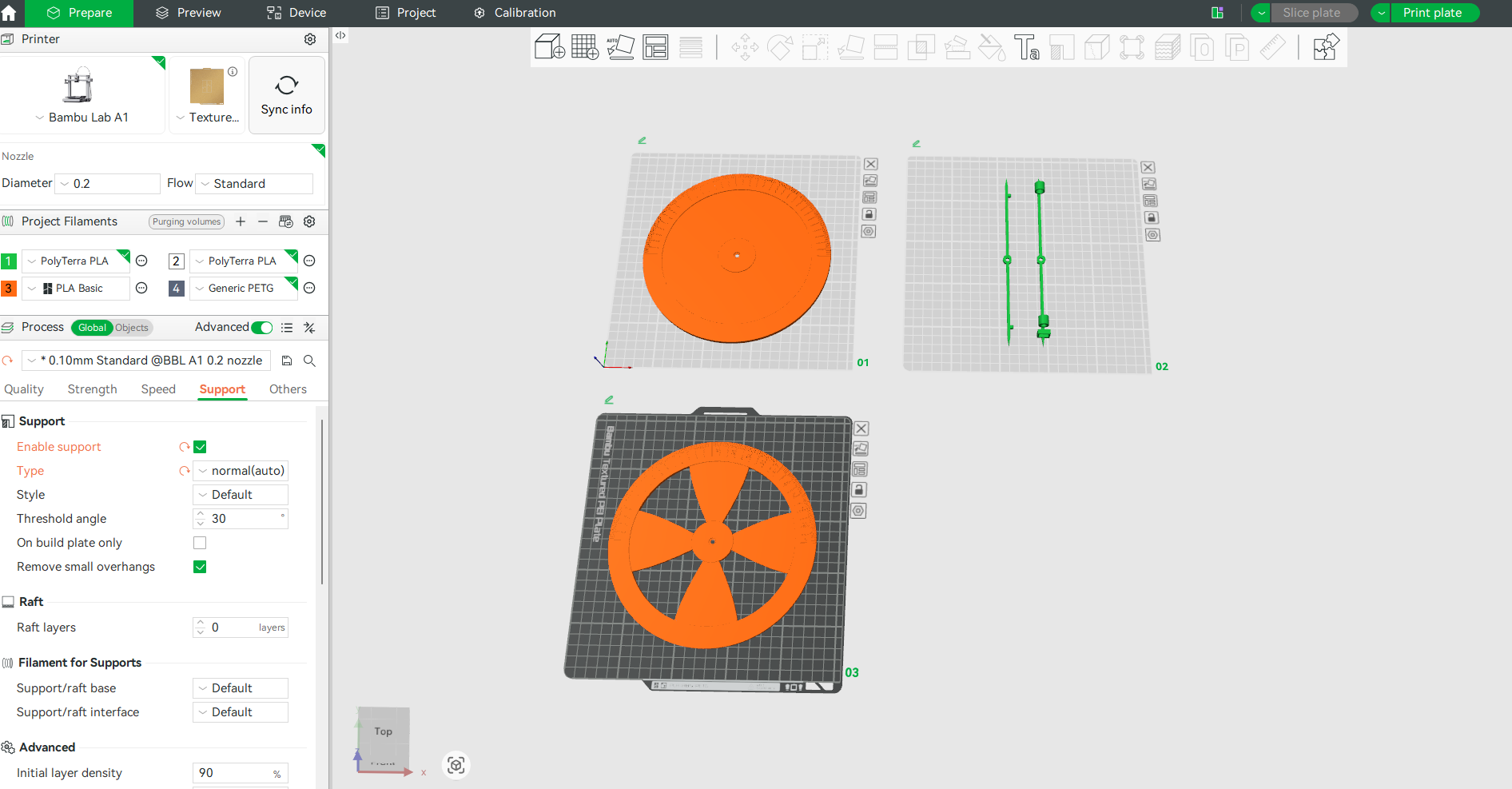The image size is (1512, 789).
Task: Add a filament with the plus icon
Action: click(241, 221)
